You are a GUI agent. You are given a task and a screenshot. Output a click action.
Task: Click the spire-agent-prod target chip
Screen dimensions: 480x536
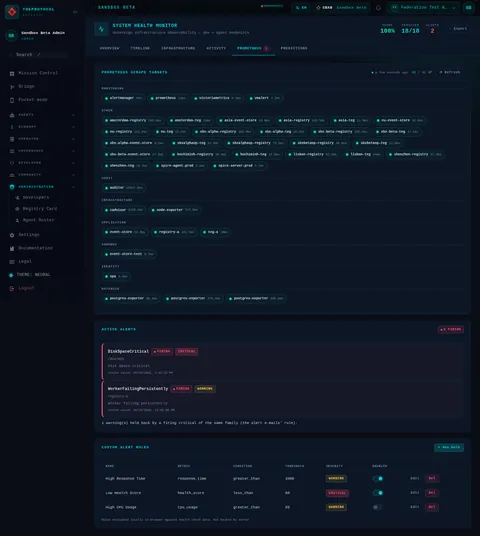180,166
